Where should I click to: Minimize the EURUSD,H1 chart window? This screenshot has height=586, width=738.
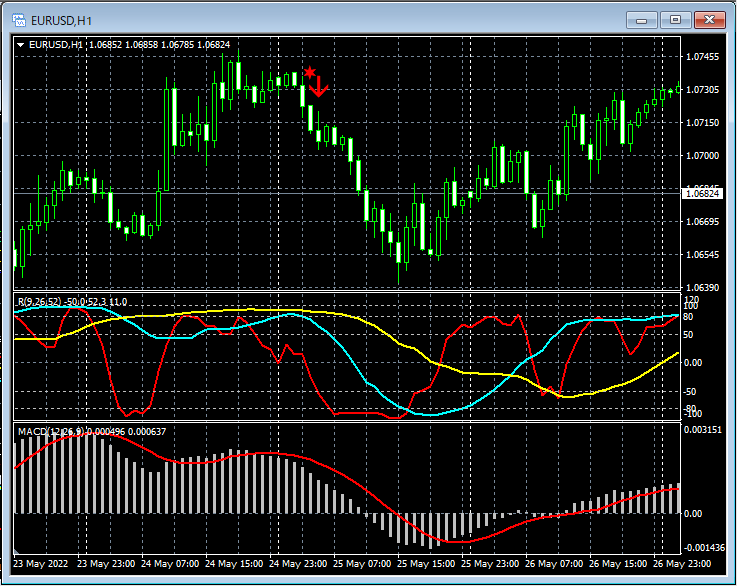tap(642, 19)
